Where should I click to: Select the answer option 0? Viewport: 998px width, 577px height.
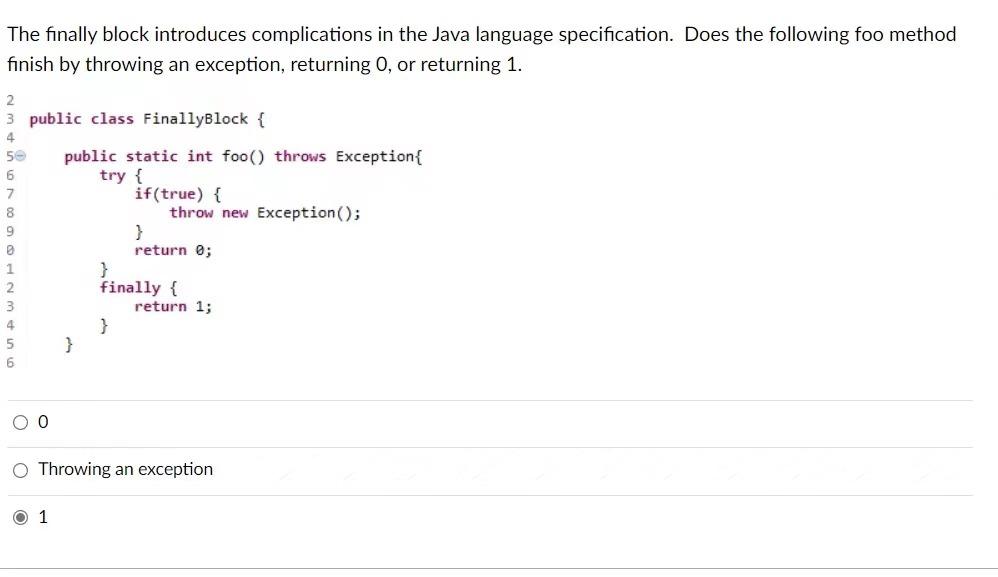[x=21, y=422]
